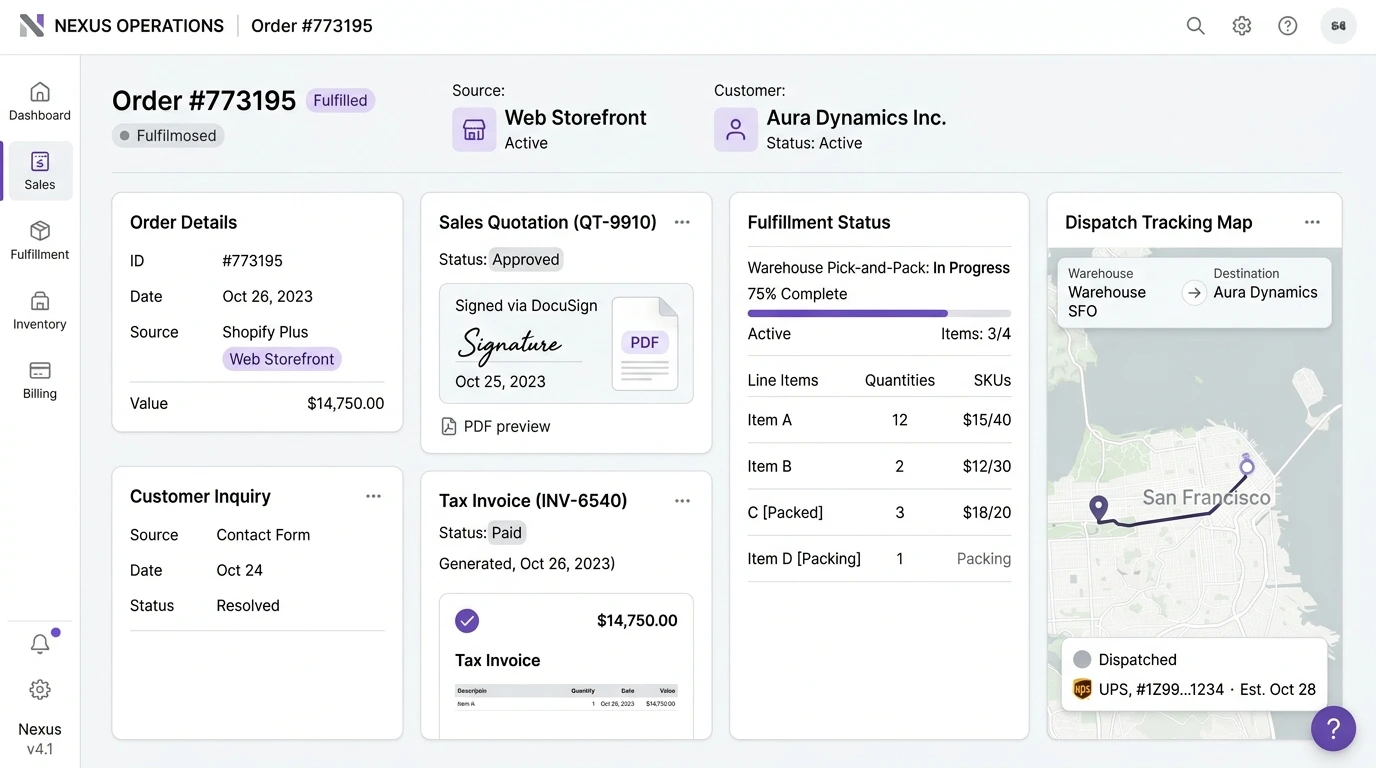Click the Quantities column header

(x=900, y=380)
